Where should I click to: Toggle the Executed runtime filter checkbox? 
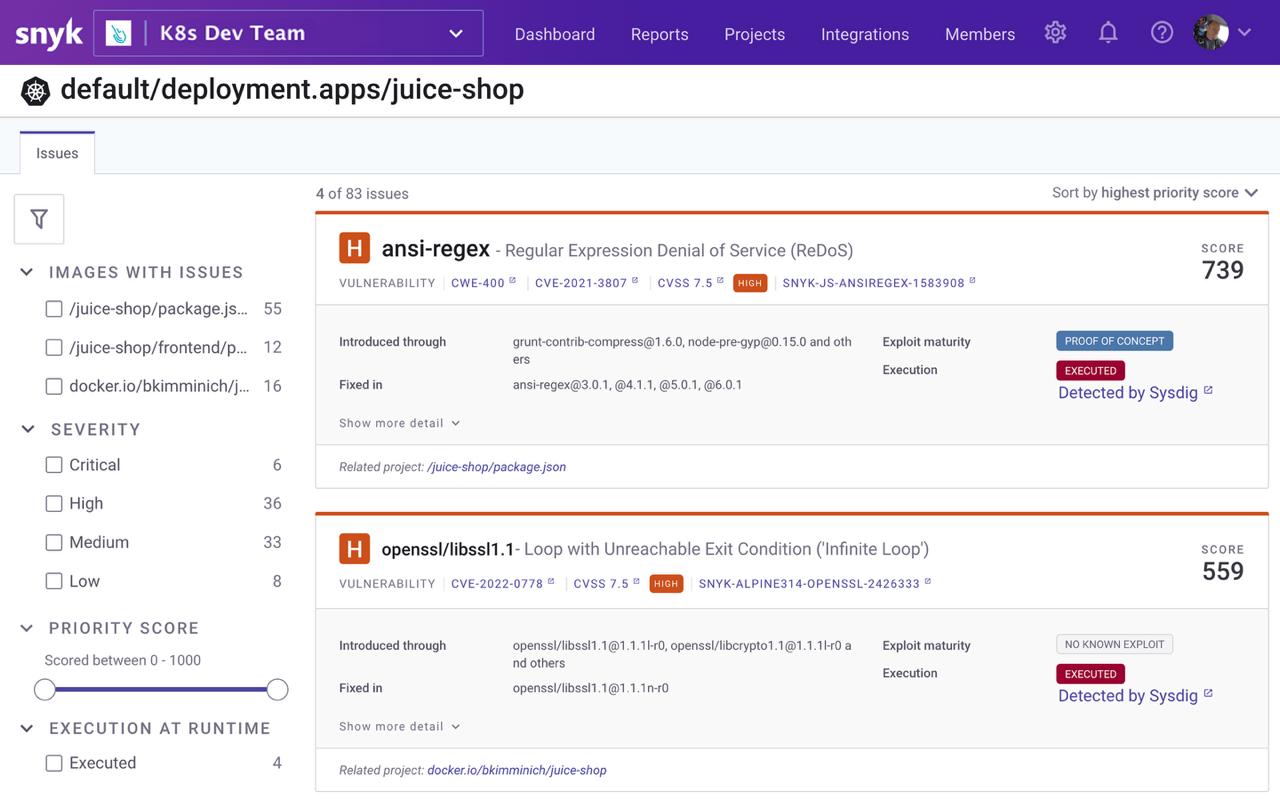54,763
